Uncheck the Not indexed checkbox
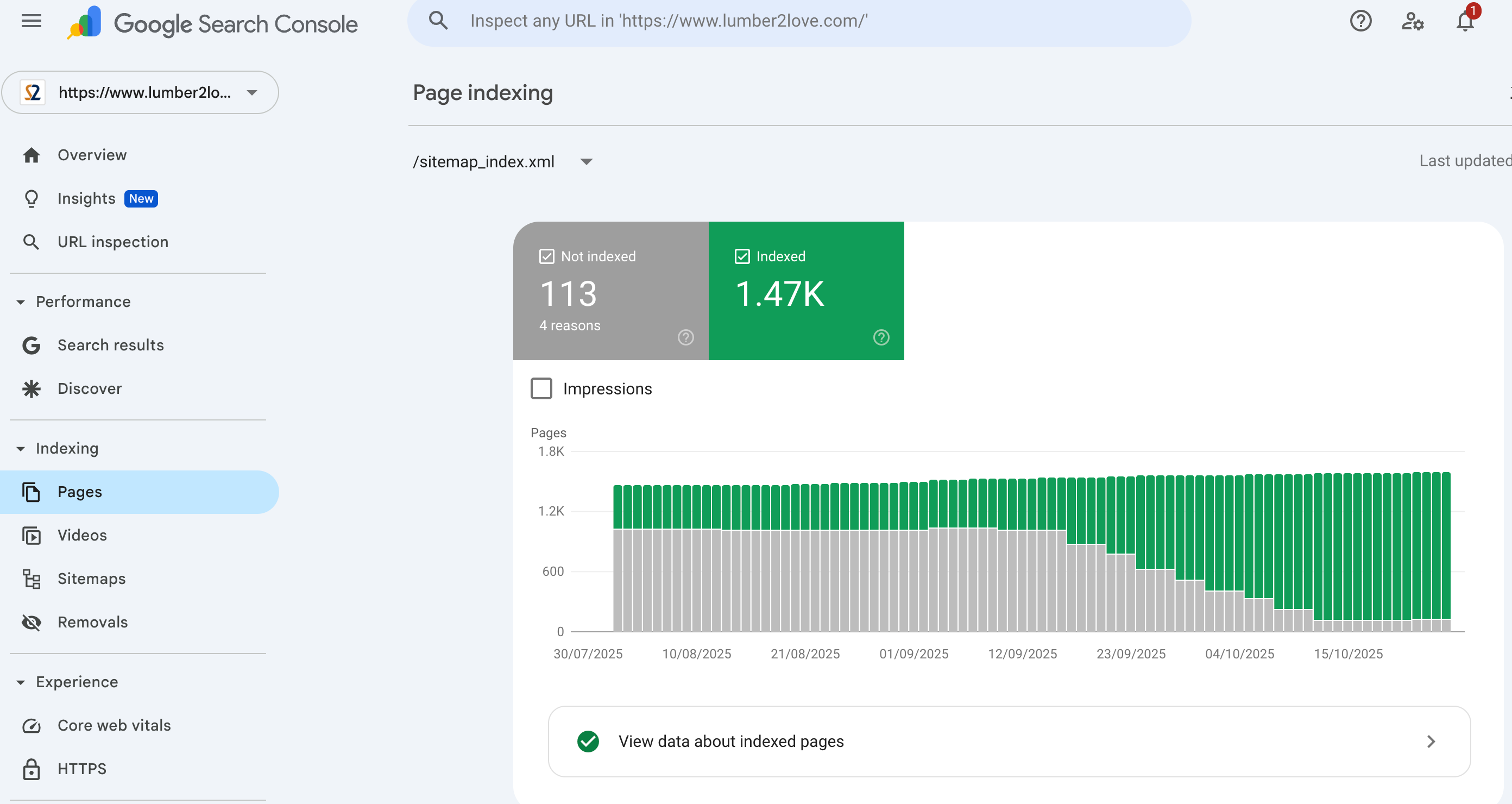 tap(546, 256)
